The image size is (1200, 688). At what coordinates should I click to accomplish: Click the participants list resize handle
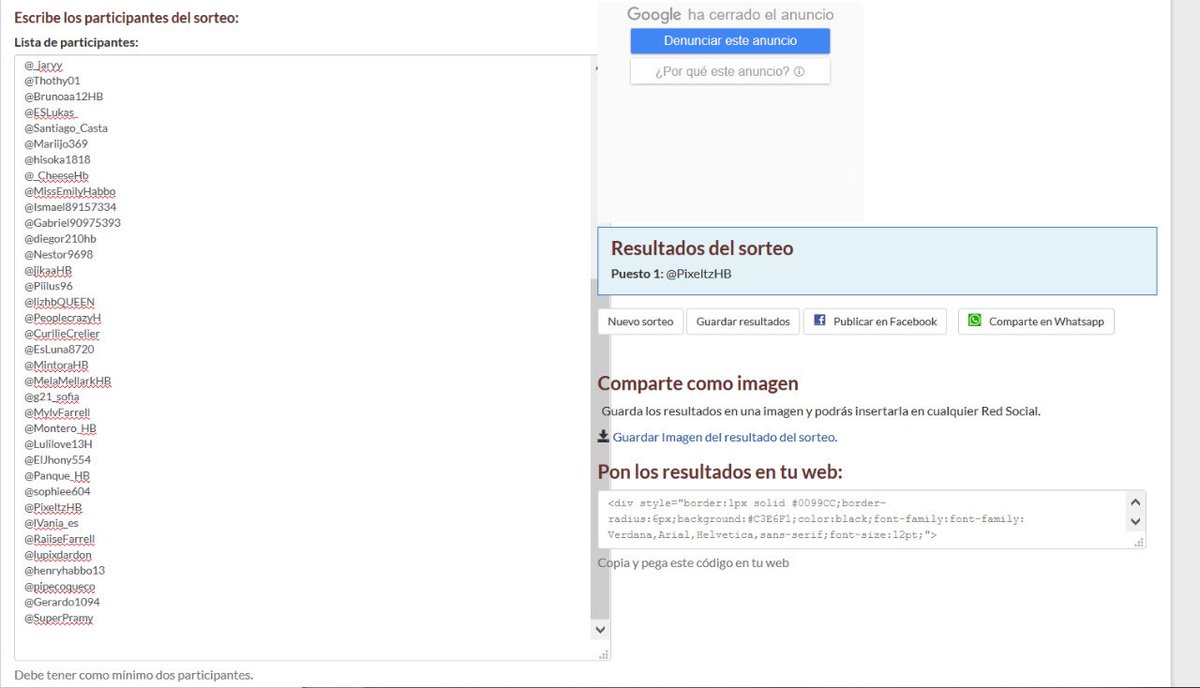coord(603,654)
